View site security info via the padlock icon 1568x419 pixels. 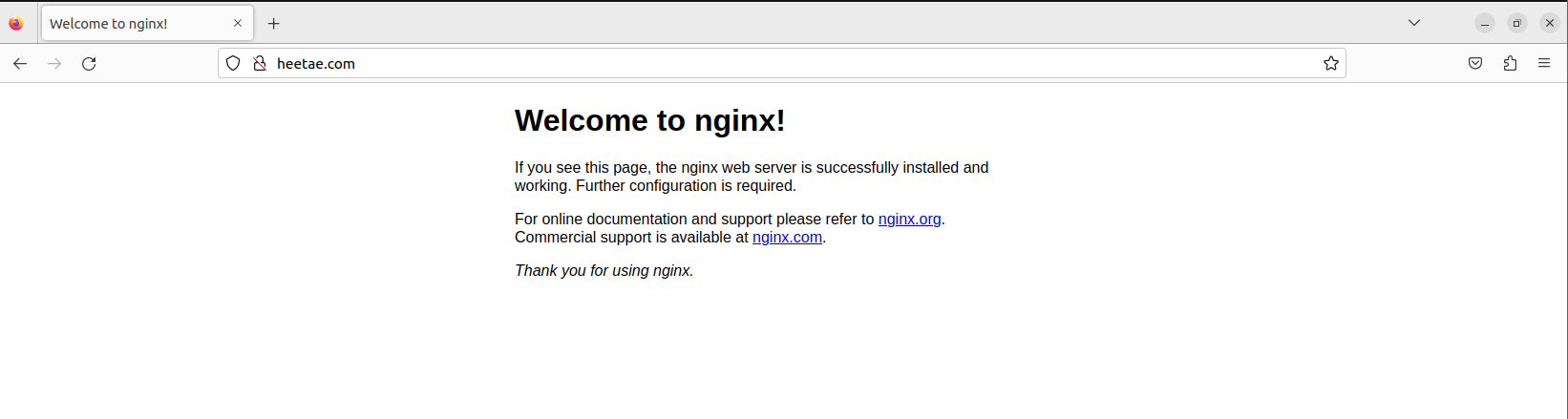[x=259, y=64]
